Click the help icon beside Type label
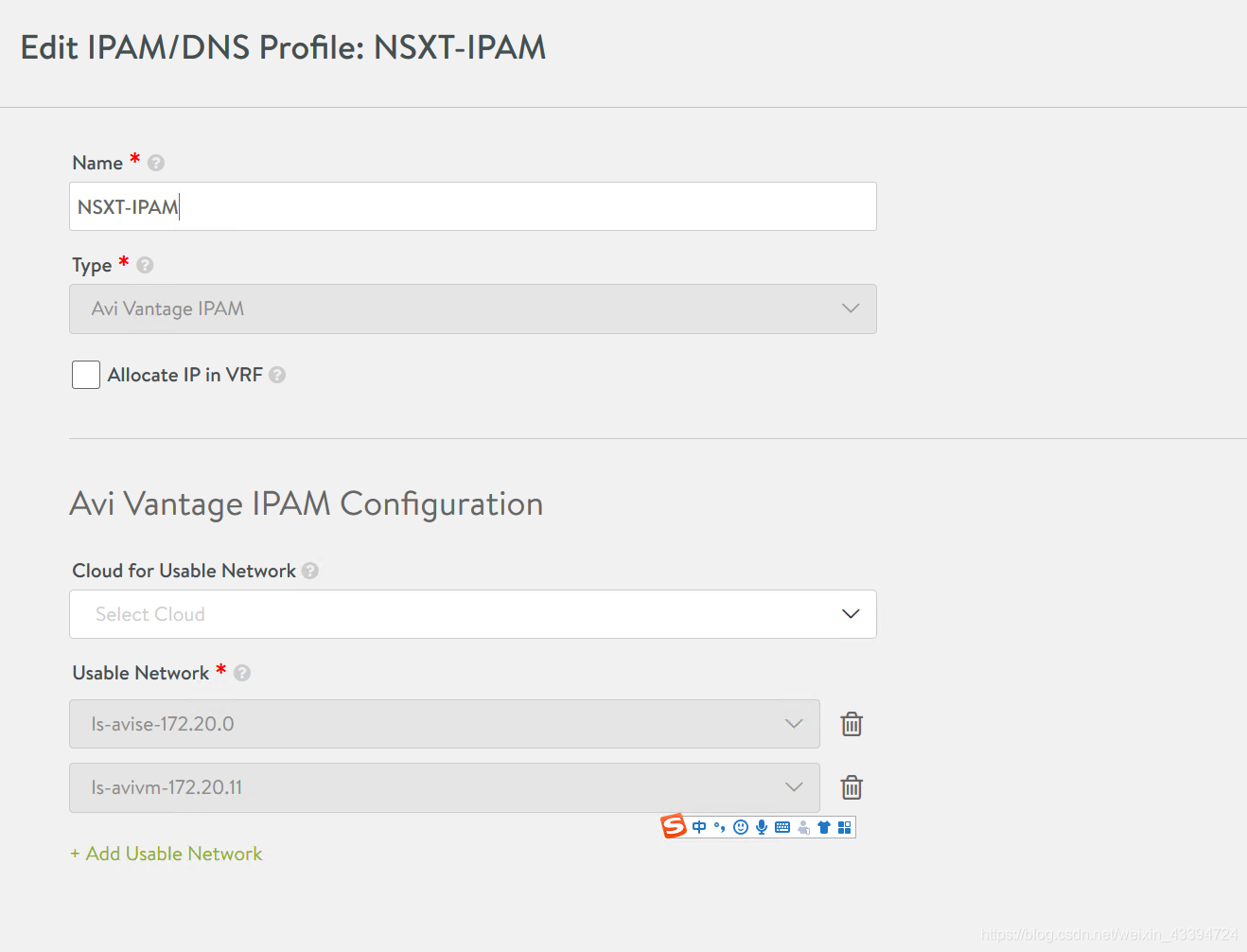 click(145, 265)
